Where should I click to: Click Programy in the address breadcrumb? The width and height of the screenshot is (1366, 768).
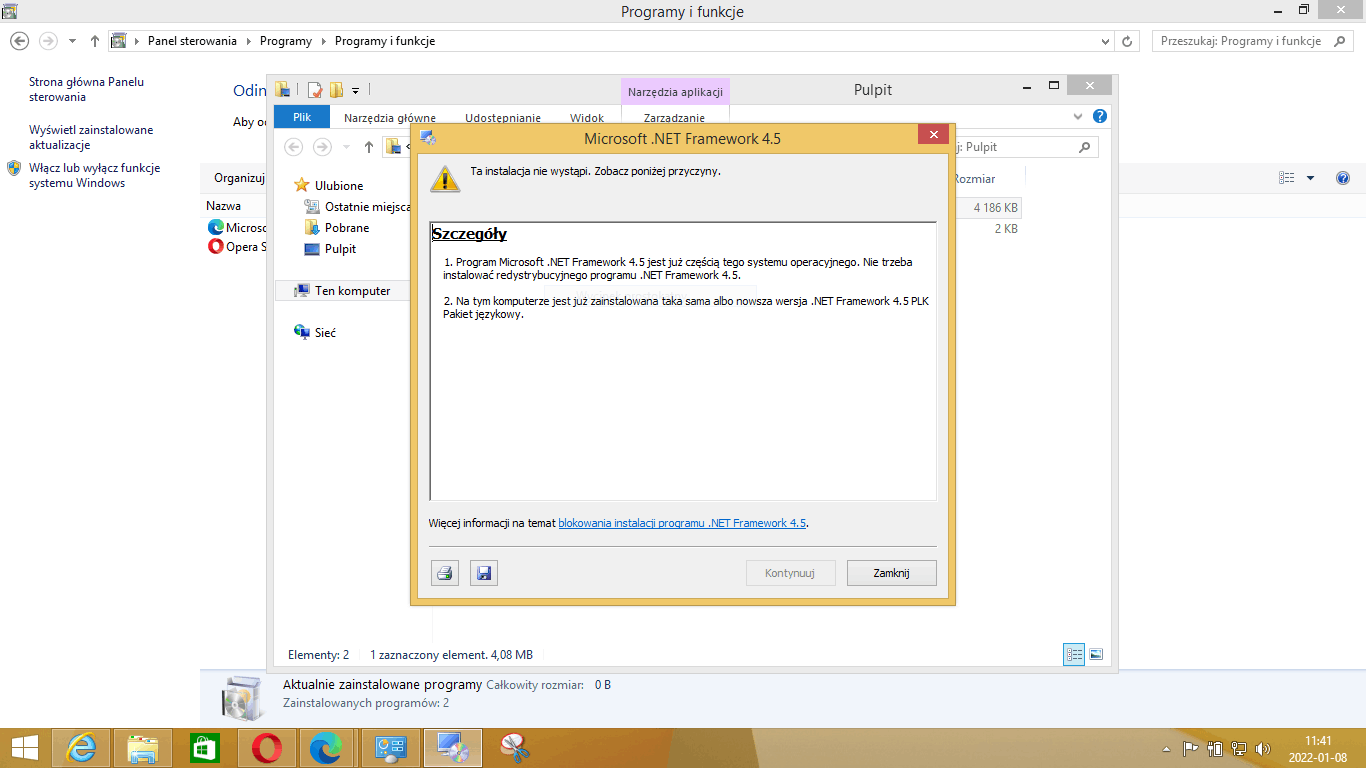click(x=286, y=41)
